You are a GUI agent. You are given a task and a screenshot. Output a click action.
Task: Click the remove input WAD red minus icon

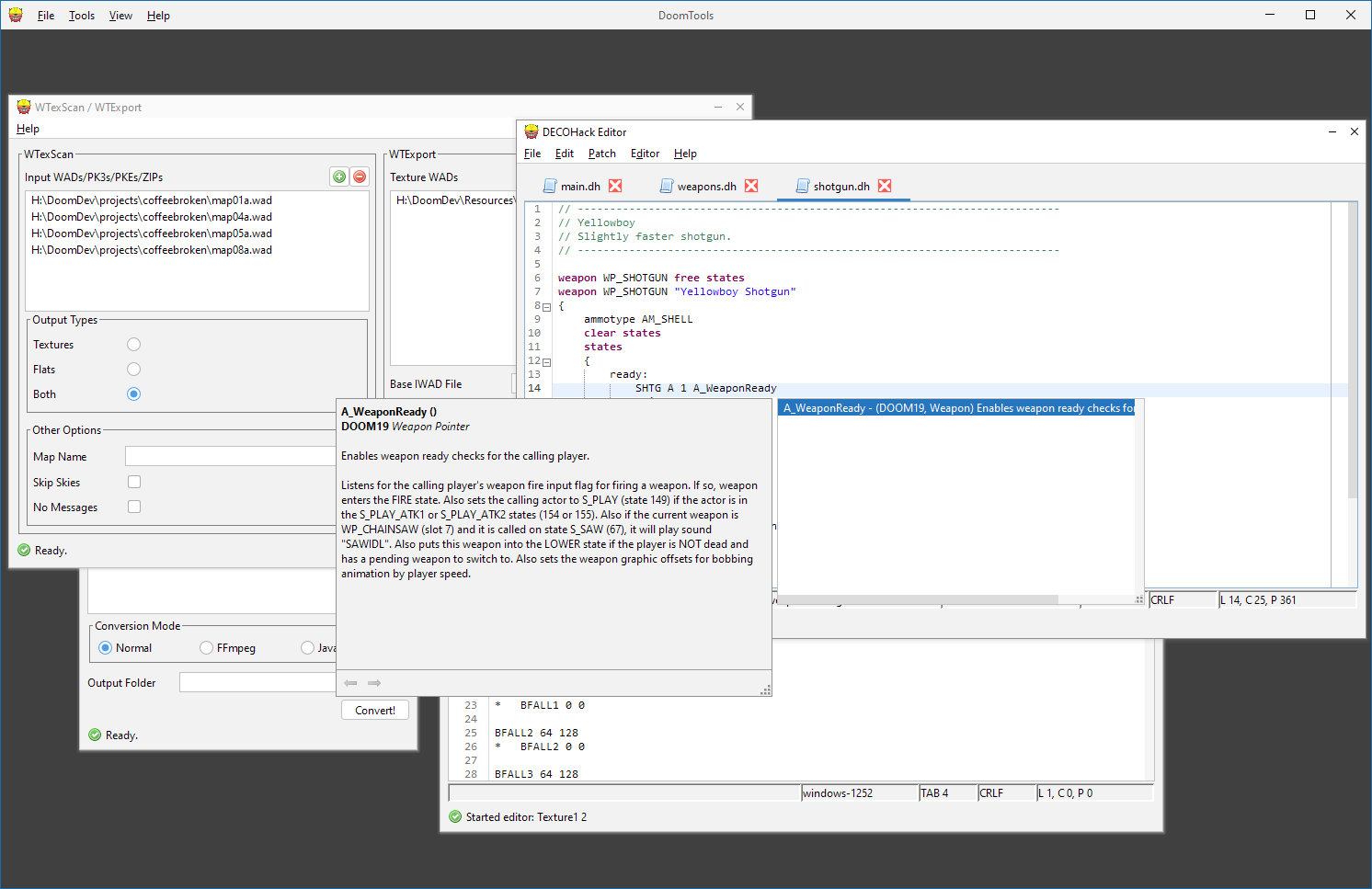tap(360, 177)
